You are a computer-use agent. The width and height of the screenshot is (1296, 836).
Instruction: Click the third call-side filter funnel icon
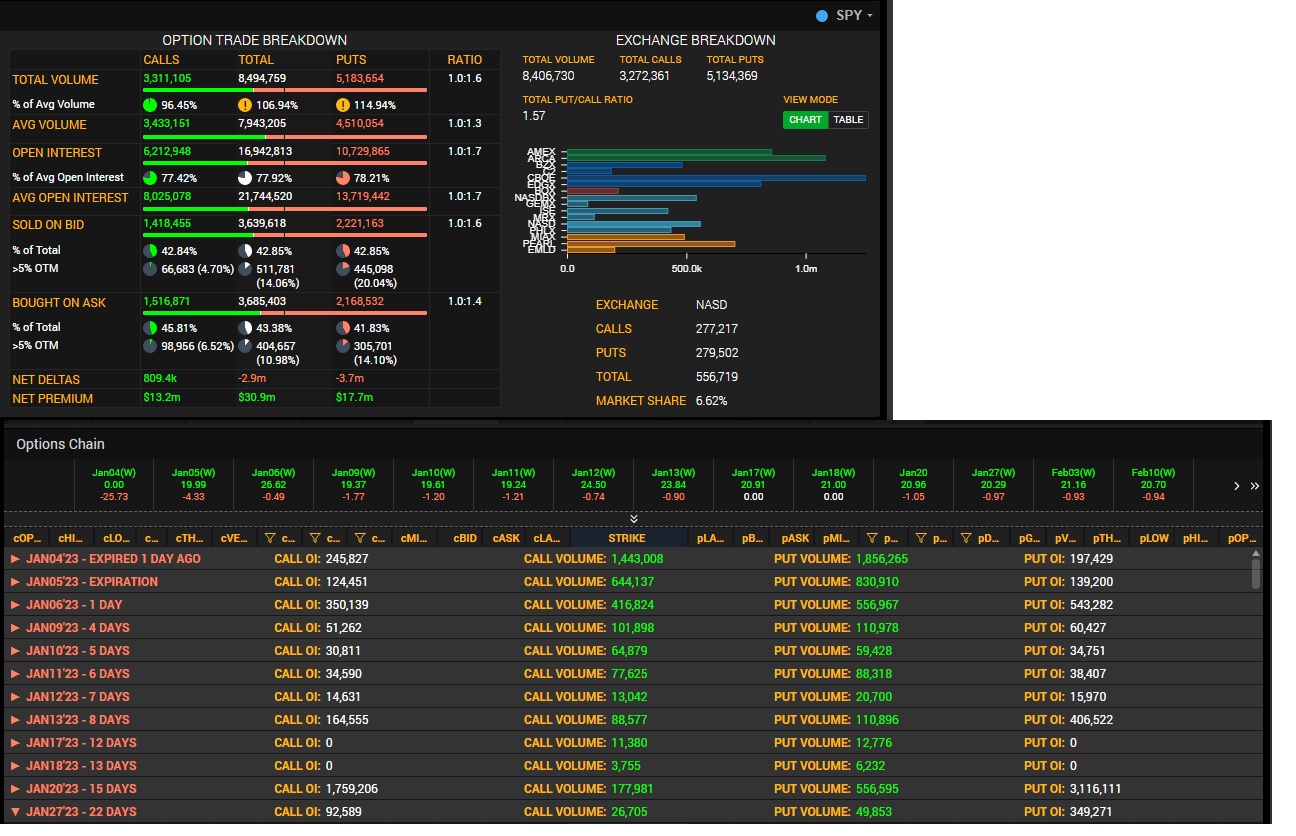[361, 538]
